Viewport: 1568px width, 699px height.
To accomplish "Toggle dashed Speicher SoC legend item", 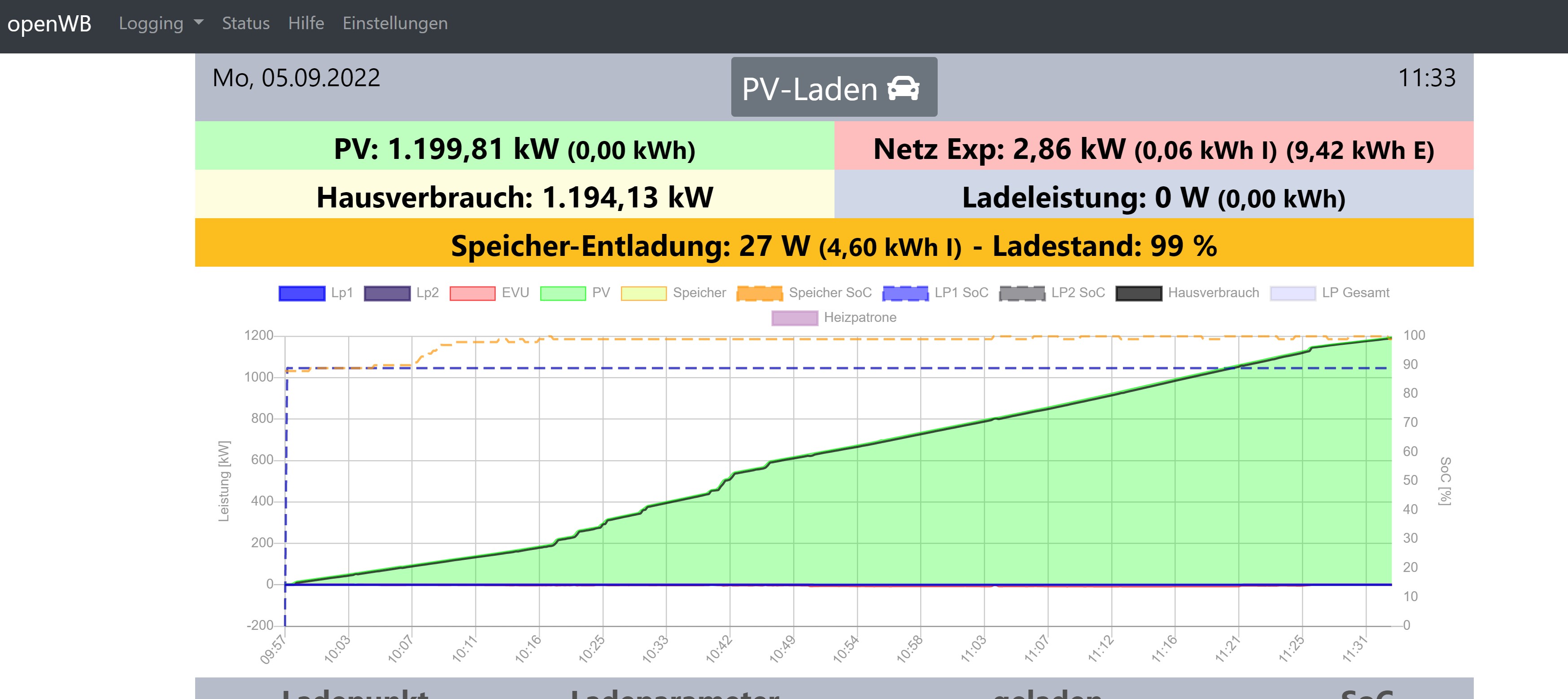I will [759, 294].
